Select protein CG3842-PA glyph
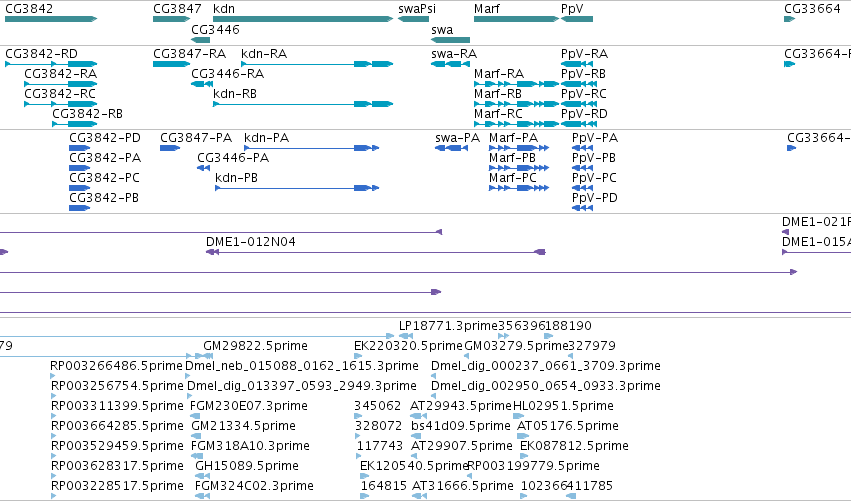The width and height of the screenshot is (851, 501). [x=80, y=168]
